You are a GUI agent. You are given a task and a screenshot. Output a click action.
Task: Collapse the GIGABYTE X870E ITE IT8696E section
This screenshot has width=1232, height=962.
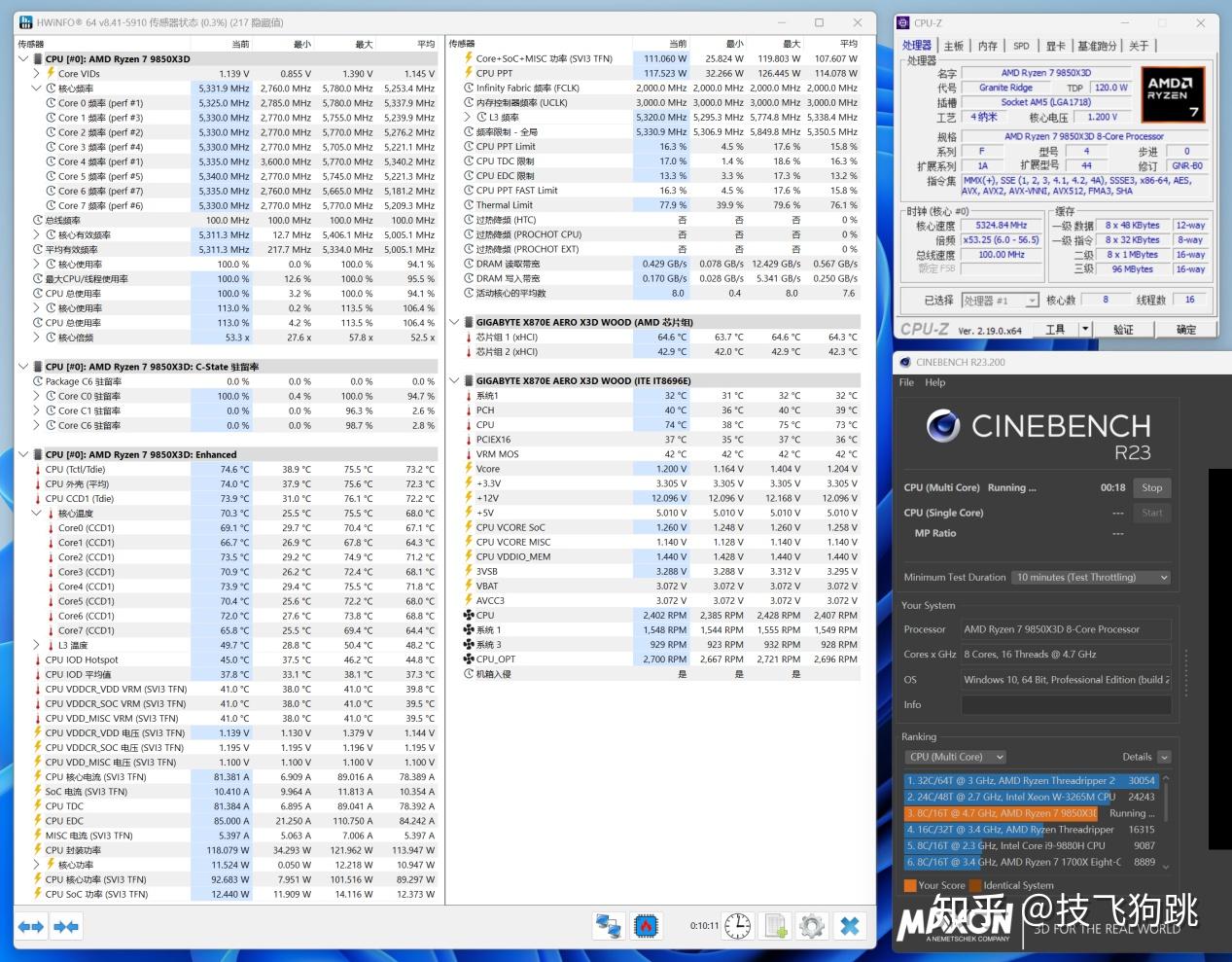click(x=455, y=380)
